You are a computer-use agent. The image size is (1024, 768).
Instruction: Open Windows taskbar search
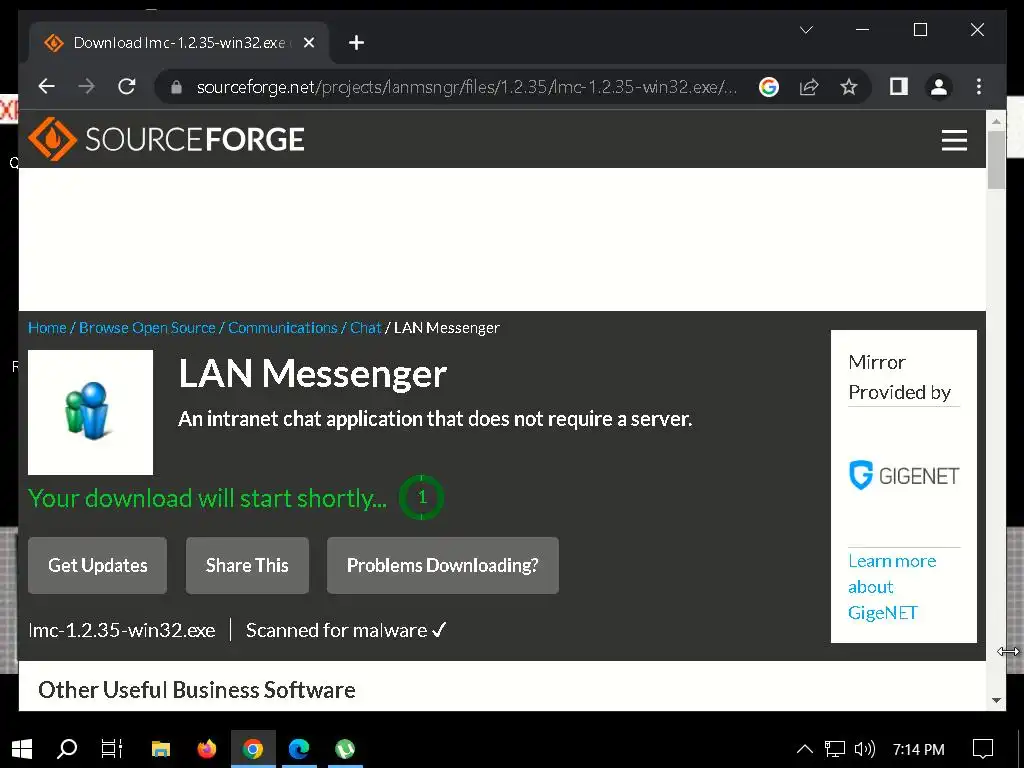(67, 749)
